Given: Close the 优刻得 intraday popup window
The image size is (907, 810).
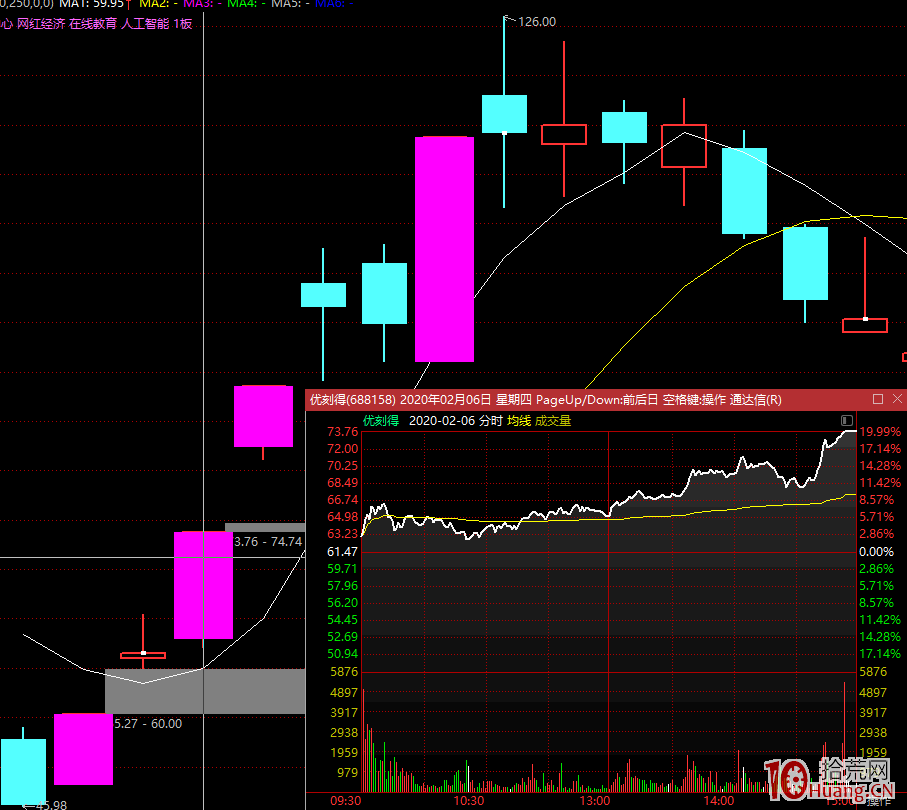Looking at the screenshot, I should pyautogui.click(x=897, y=399).
